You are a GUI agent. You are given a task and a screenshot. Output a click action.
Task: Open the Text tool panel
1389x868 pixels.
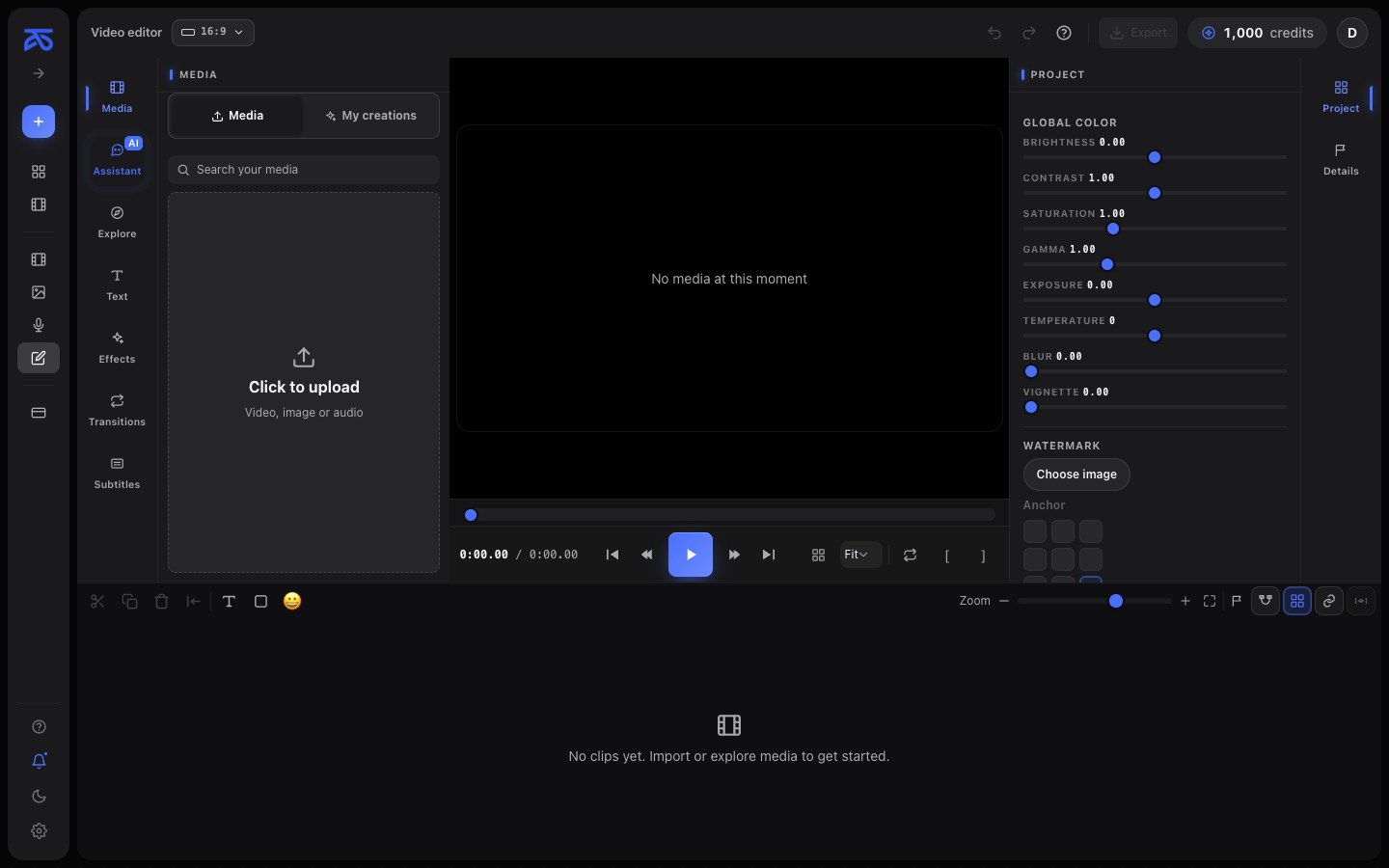(117, 285)
